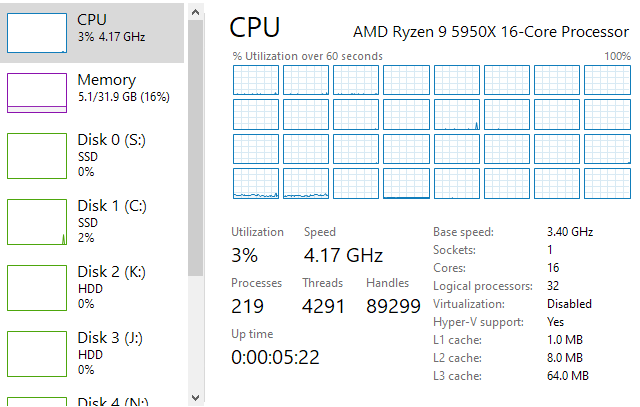Select the Disk 3 (J:) graph thumbnail
640x407 pixels.
click(x=36, y=353)
